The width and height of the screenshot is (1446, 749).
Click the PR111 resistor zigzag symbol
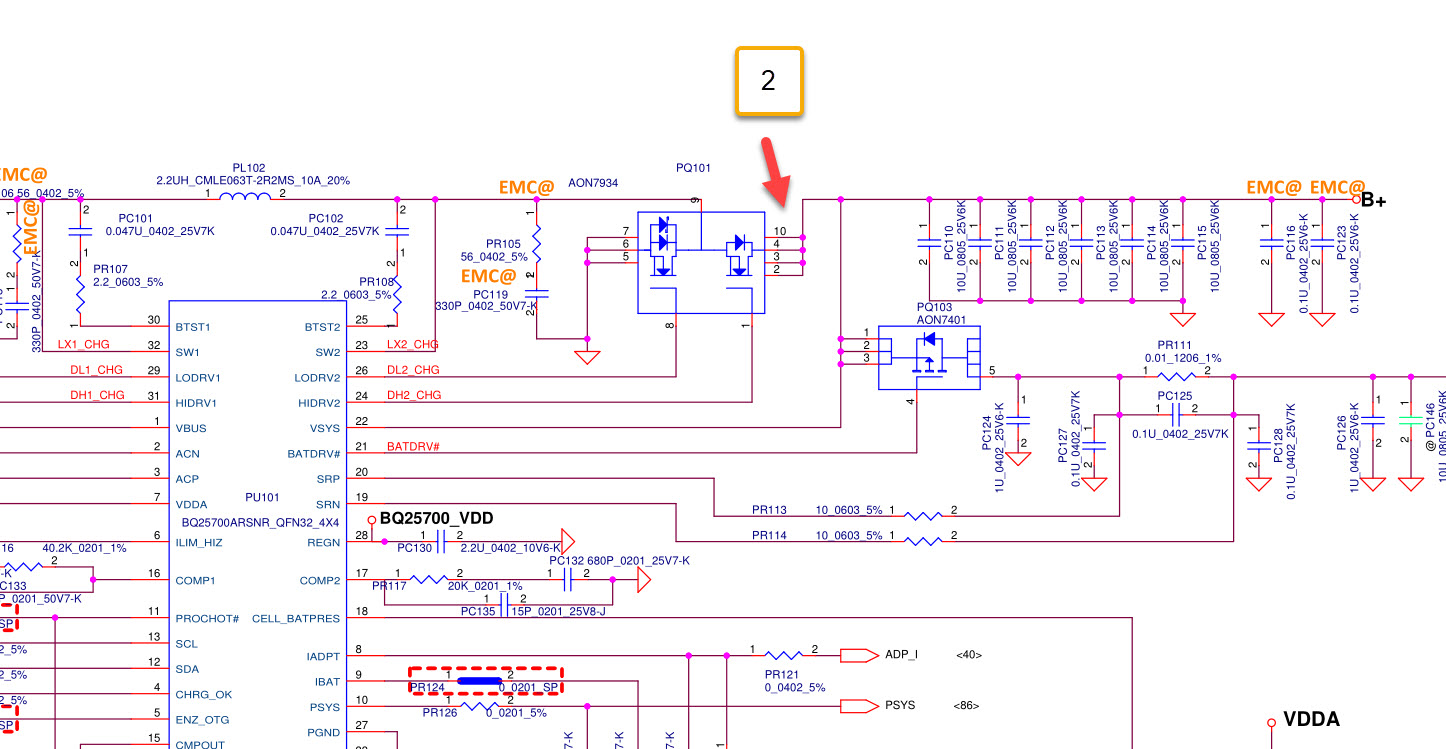tap(1177, 377)
